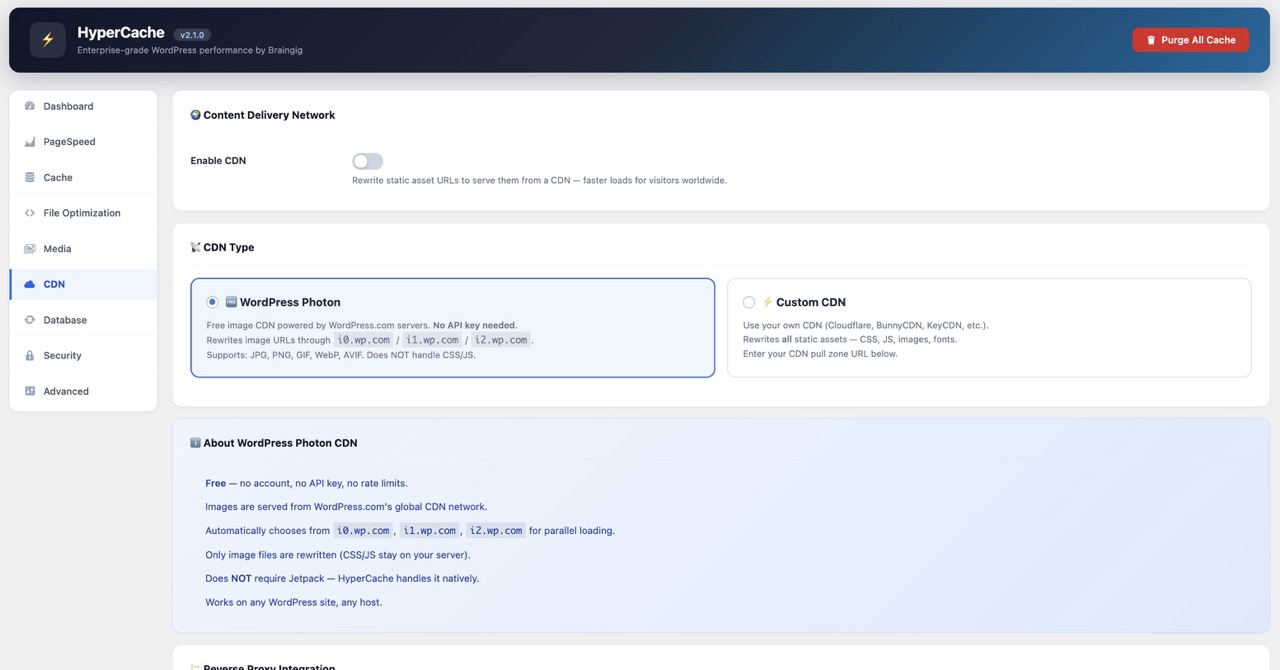This screenshot has width=1280, height=670.
Task: Go to Security settings
Action: pos(83,356)
